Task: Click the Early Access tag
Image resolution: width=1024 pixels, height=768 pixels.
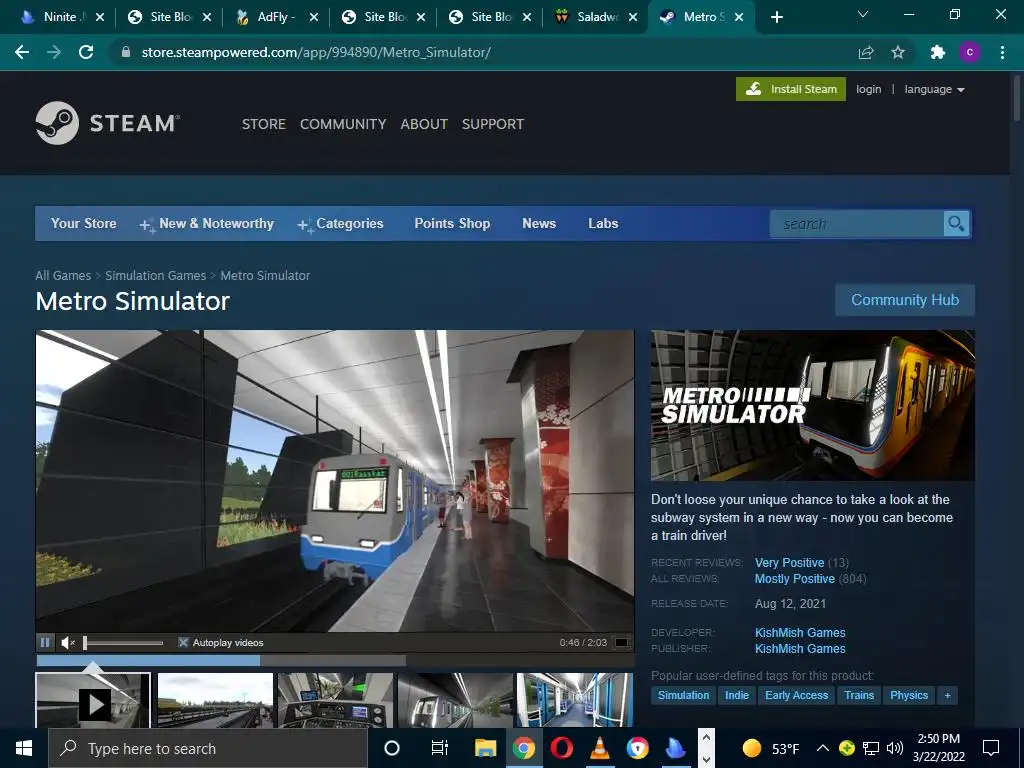Action: (796, 696)
